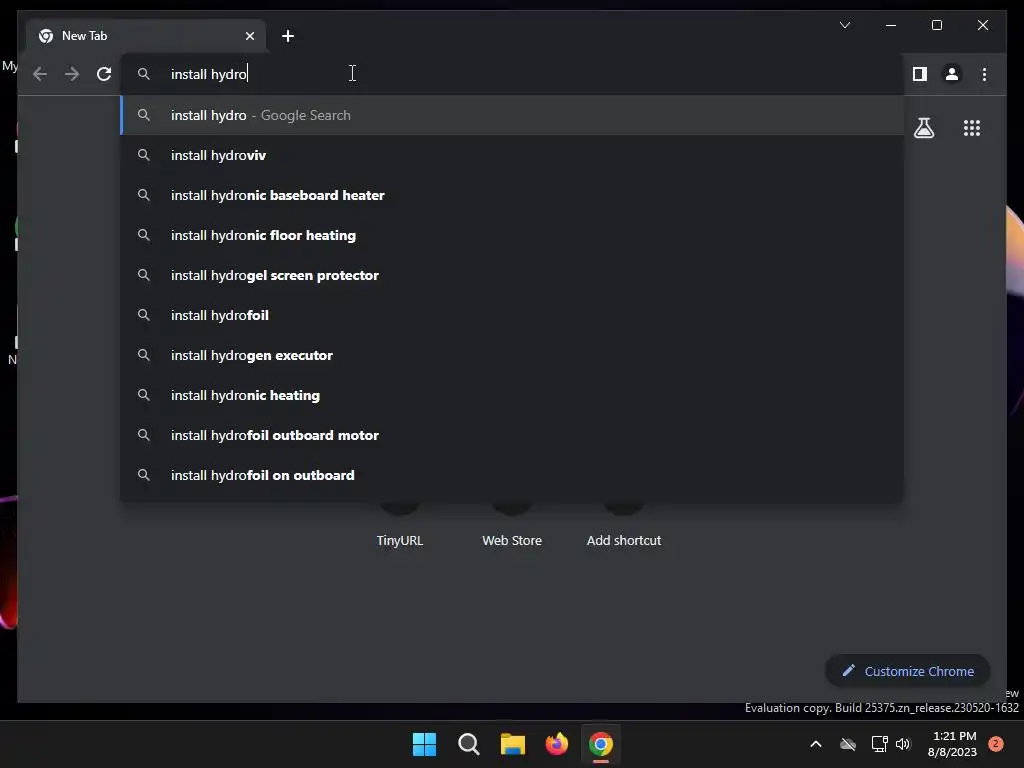Open the Chrome Labs flask icon
Viewport: 1024px width, 768px height.
923,127
